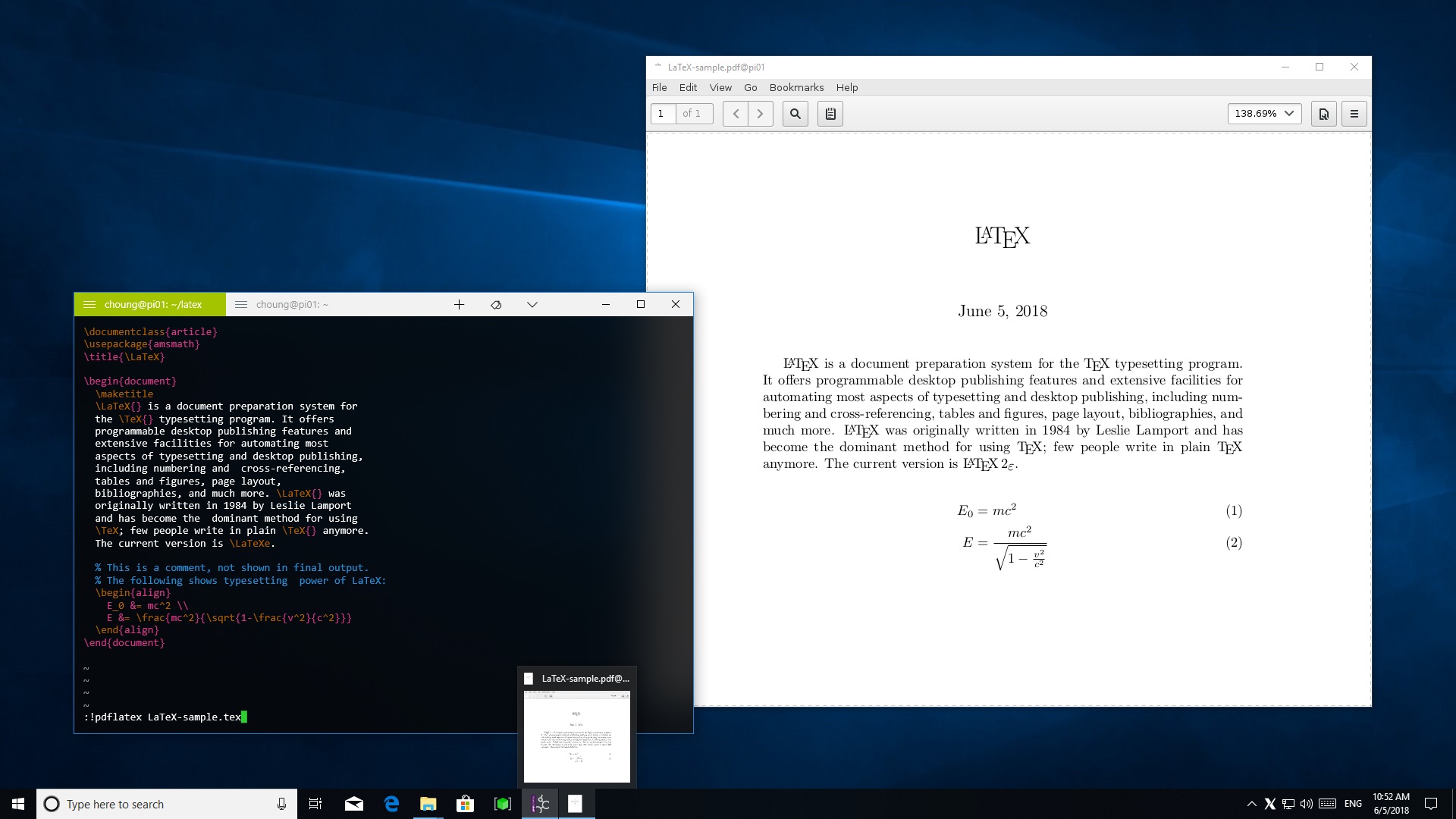Screen dimensions: 1456x819
Task: Open the PDF viewer hamburger menu
Action: click(1353, 114)
